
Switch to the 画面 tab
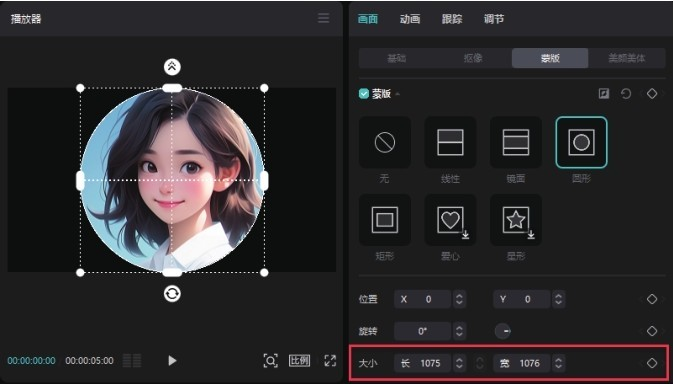coord(368,19)
